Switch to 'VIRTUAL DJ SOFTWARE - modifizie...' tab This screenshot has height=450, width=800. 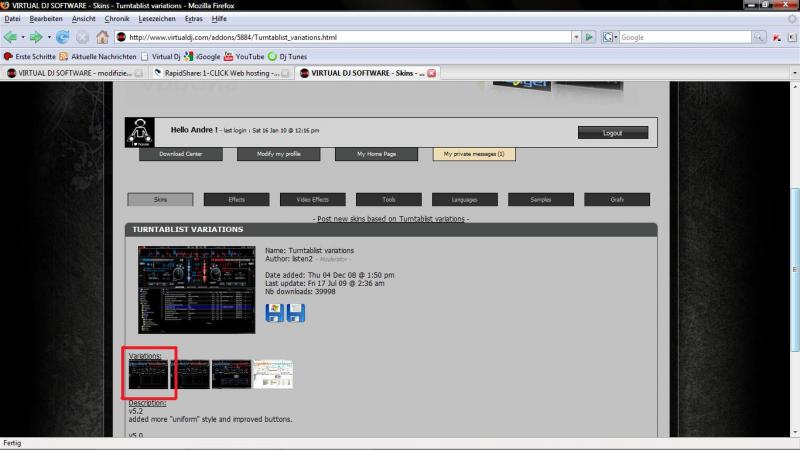tap(74, 73)
